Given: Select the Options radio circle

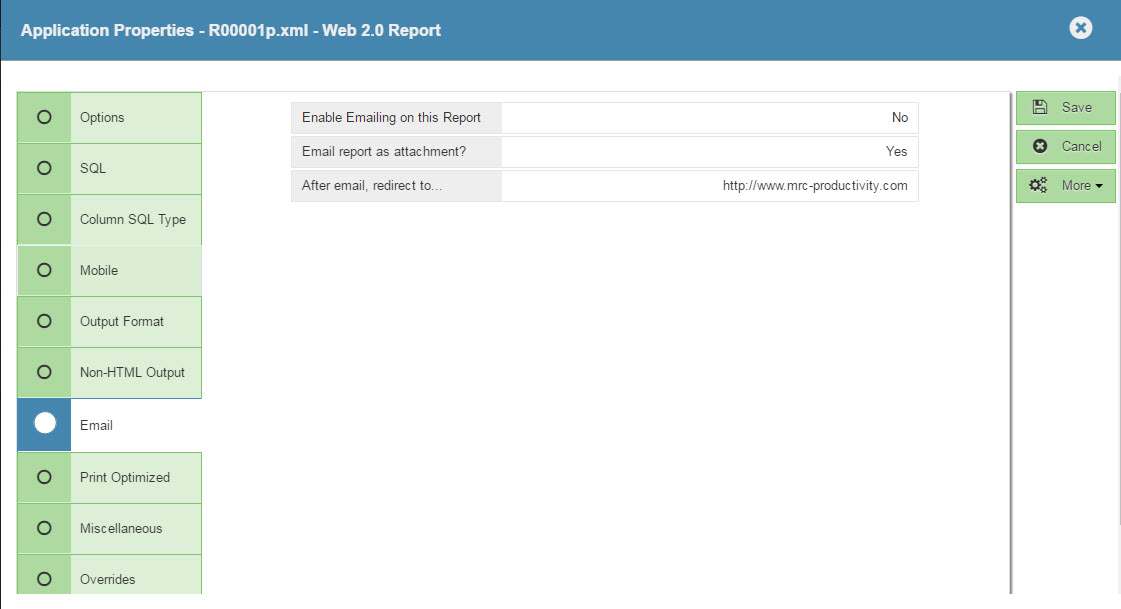Looking at the screenshot, I should click(x=44, y=117).
